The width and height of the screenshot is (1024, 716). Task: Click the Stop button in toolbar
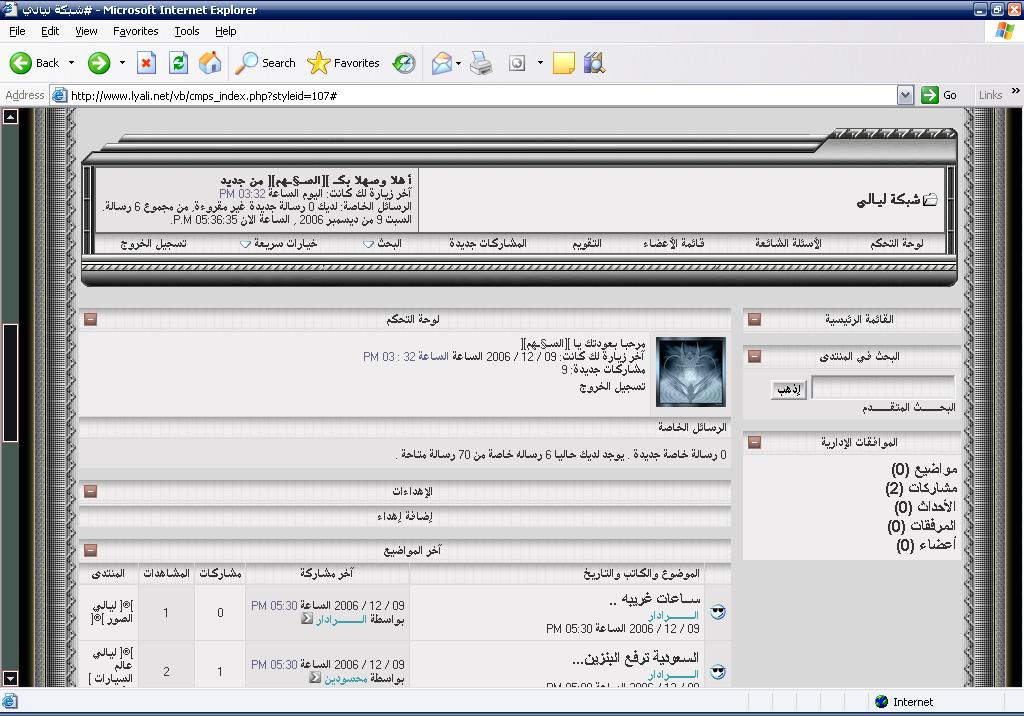coord(146,63)
